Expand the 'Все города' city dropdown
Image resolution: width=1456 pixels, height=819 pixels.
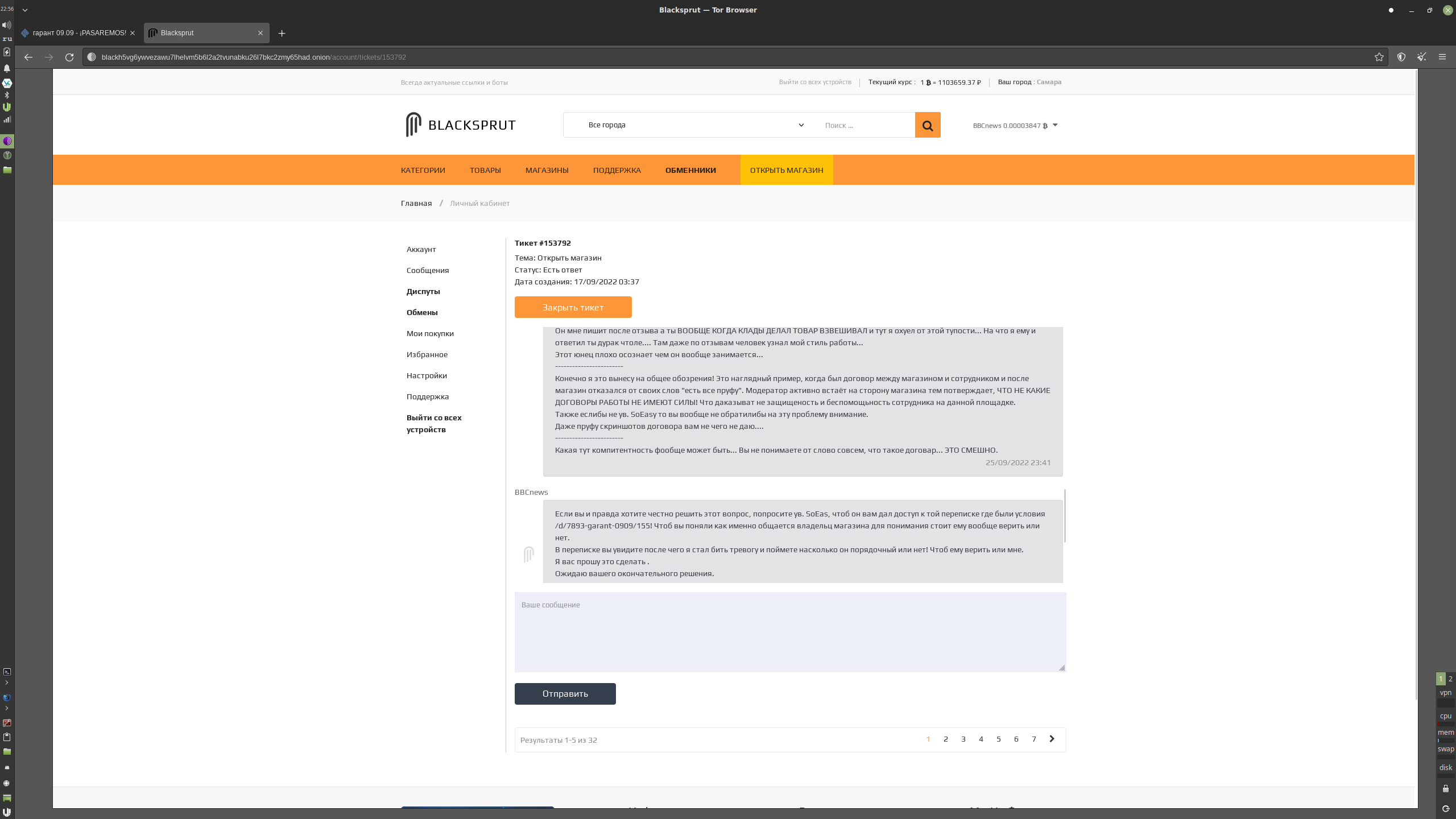[695, 125]
